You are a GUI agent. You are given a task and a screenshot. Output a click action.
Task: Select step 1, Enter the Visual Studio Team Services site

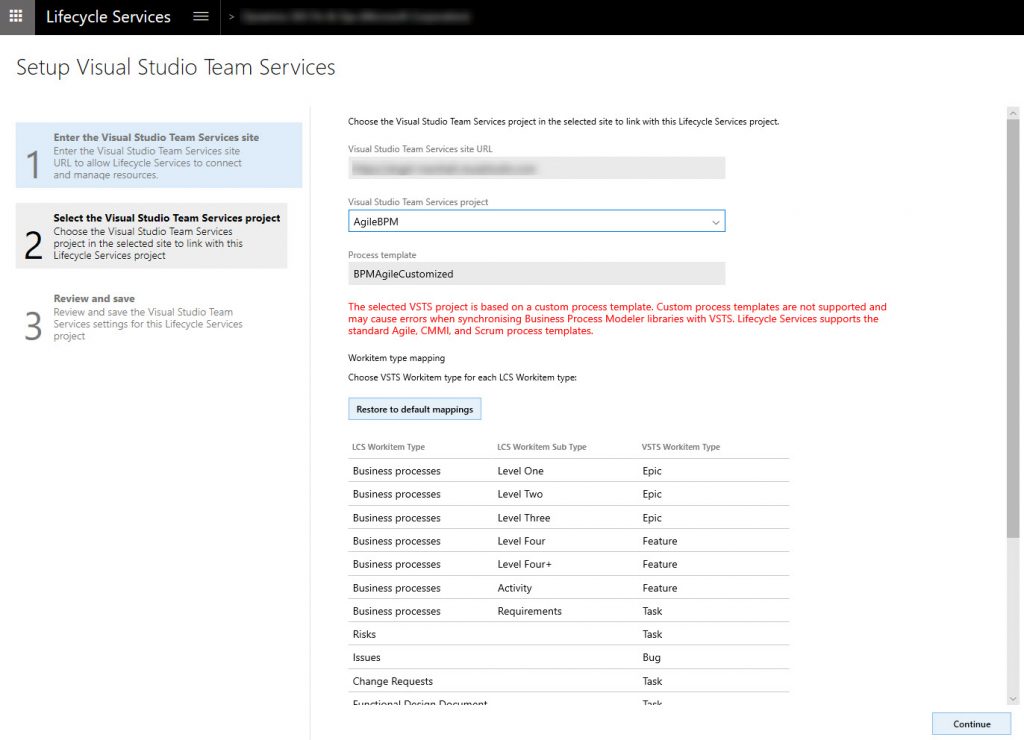click(x=159, y=155)
